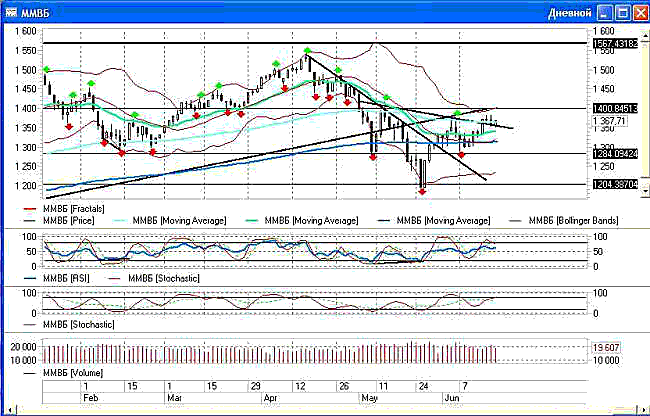Viewport: 650px width, 416px height.
Task: Select the green Moving Average legend entry
Action: tap(302, 221)
